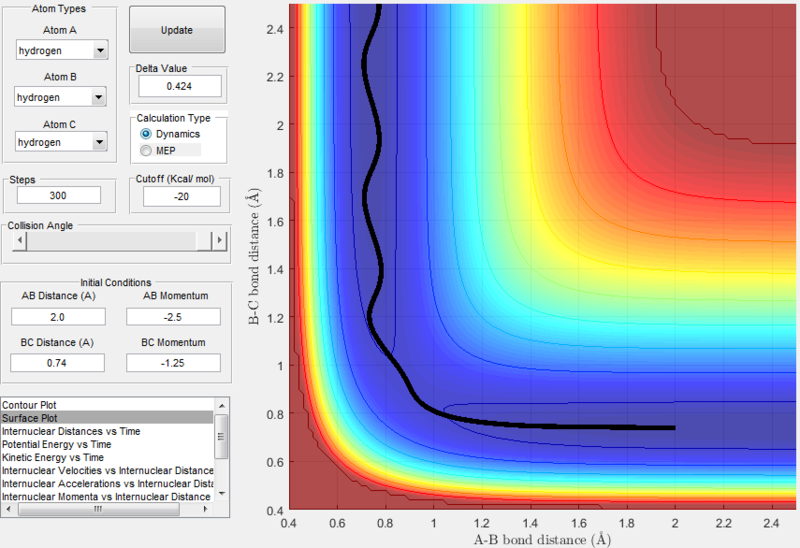Click the AB Momentum input field

173,317
